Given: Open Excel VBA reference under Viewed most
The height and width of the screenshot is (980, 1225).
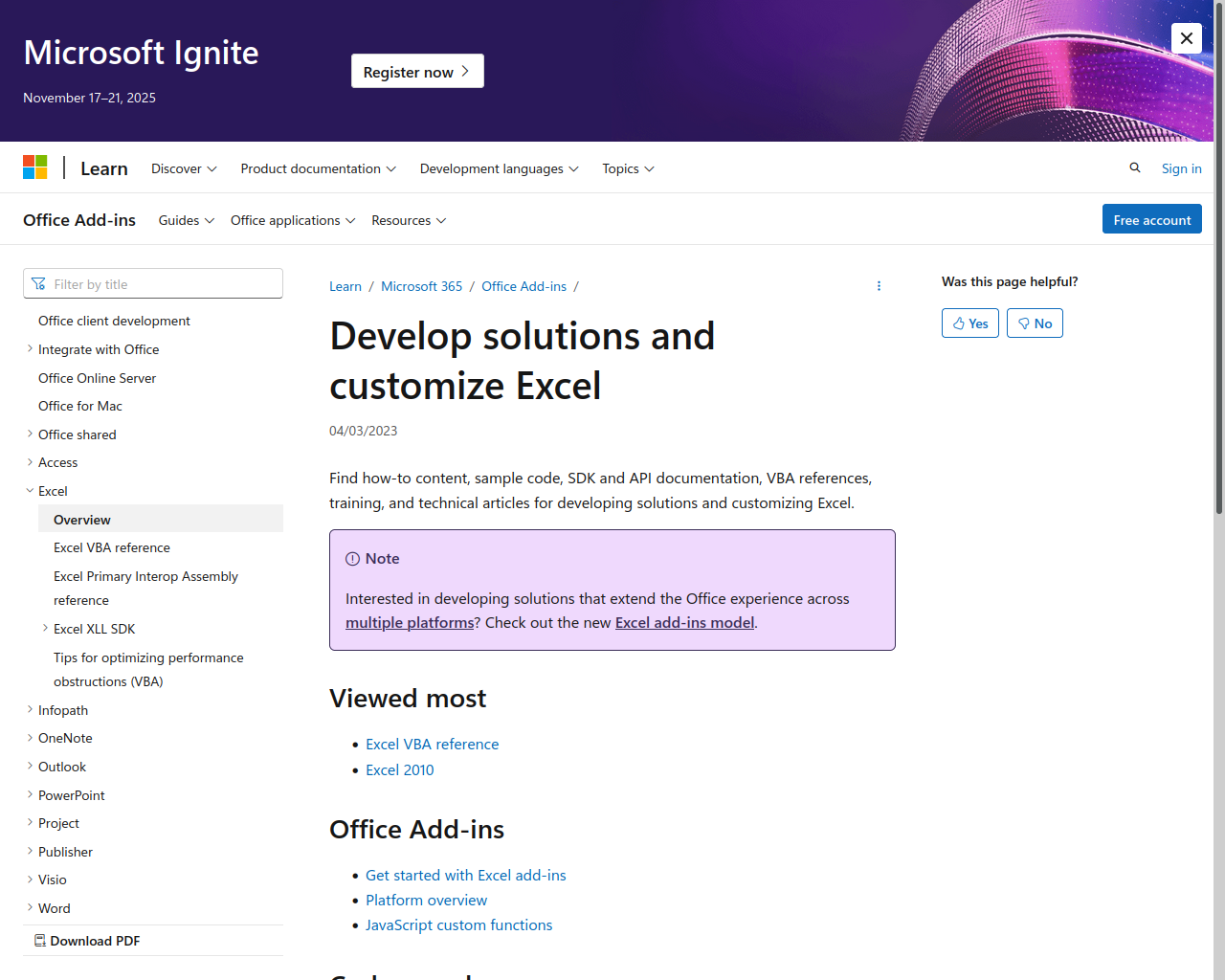Looking at the screenshot, I should (432, 744).
